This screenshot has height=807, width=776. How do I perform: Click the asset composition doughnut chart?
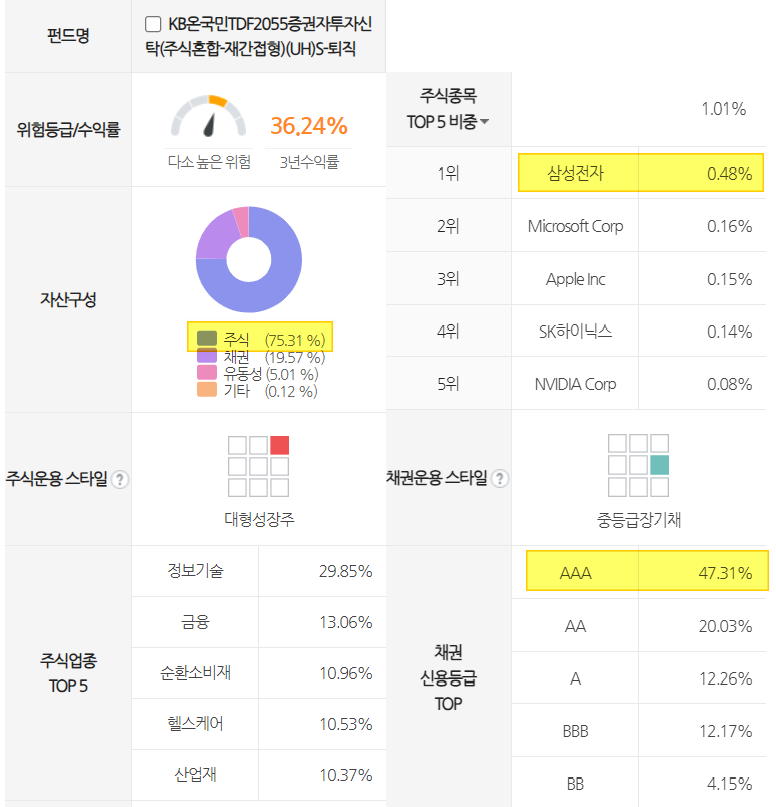250,260
